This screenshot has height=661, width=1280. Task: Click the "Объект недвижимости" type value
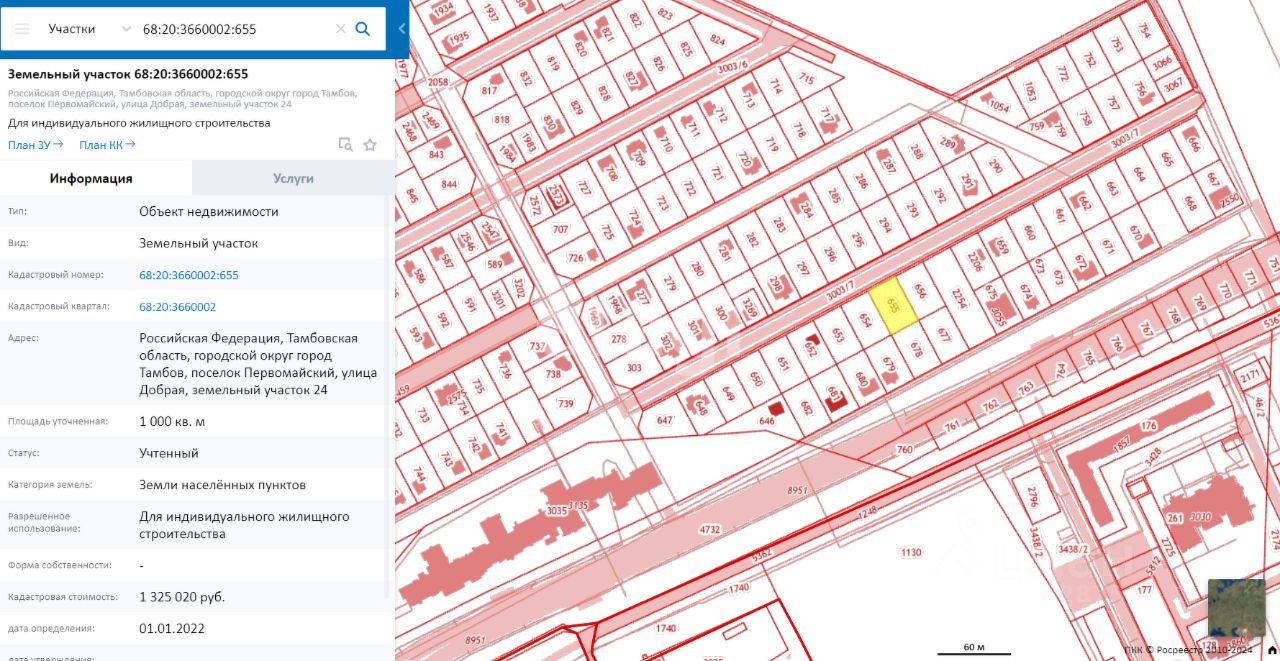[209, 212]
